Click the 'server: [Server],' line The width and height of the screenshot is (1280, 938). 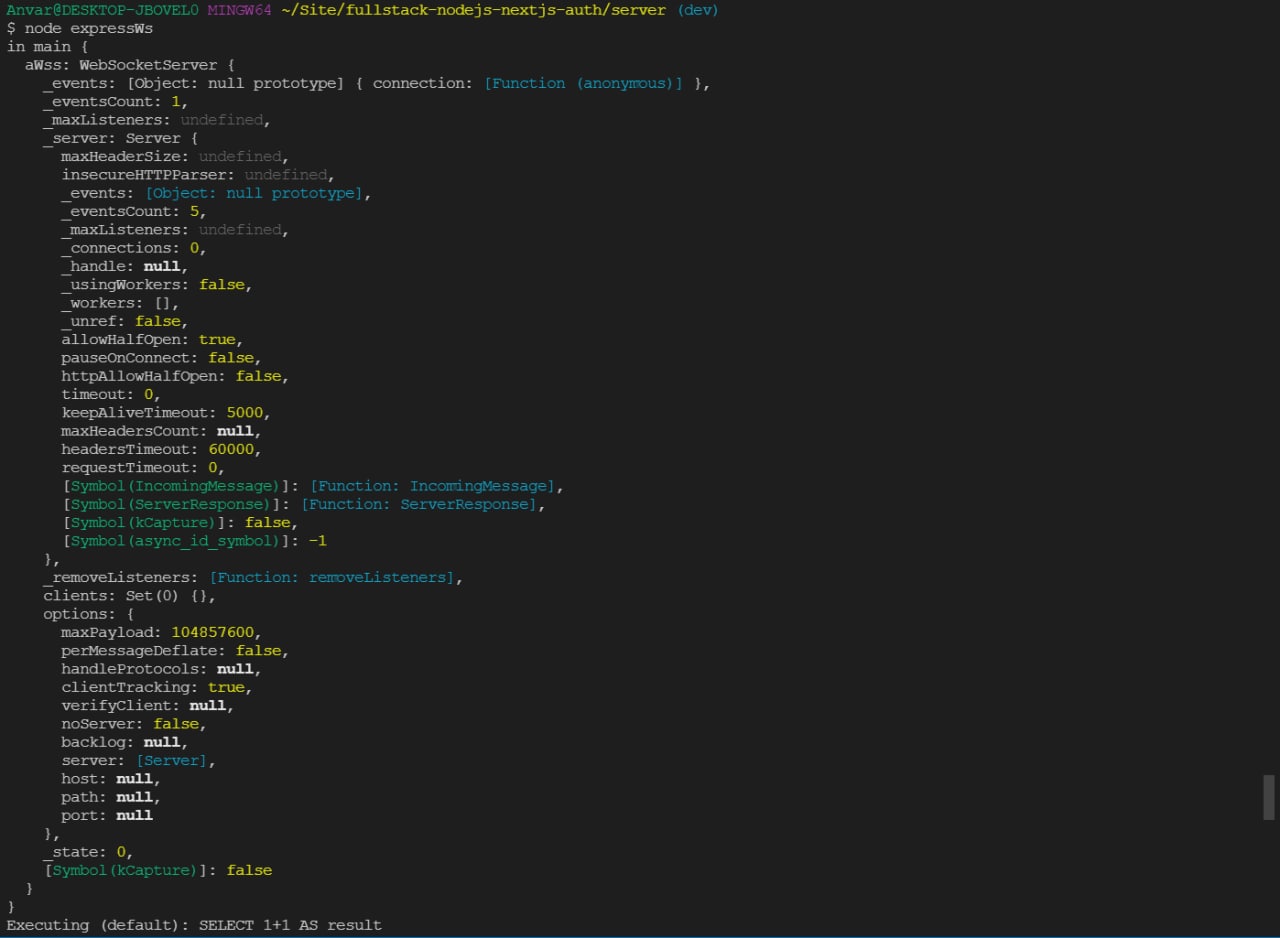pos(139,760)
